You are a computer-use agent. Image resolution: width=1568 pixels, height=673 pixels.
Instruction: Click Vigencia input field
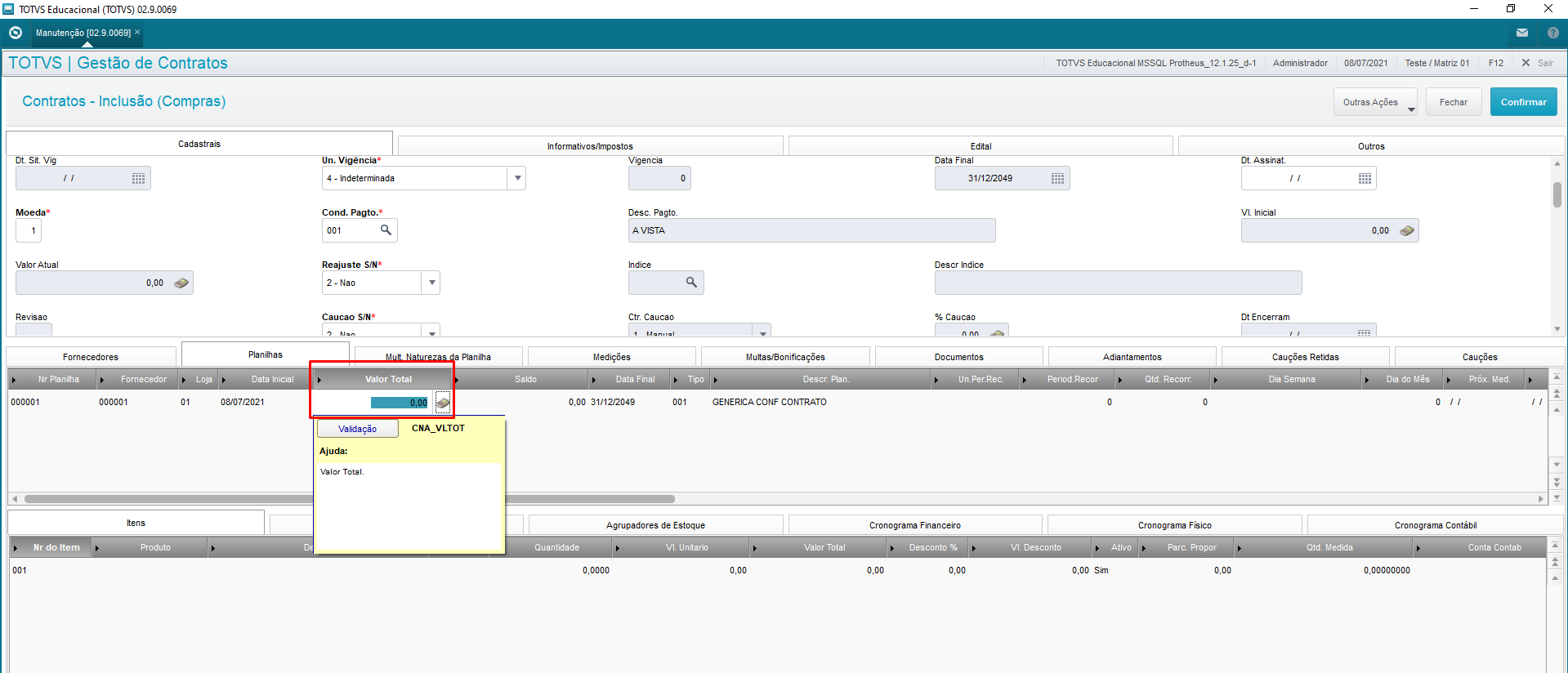(x=659, y=178)
